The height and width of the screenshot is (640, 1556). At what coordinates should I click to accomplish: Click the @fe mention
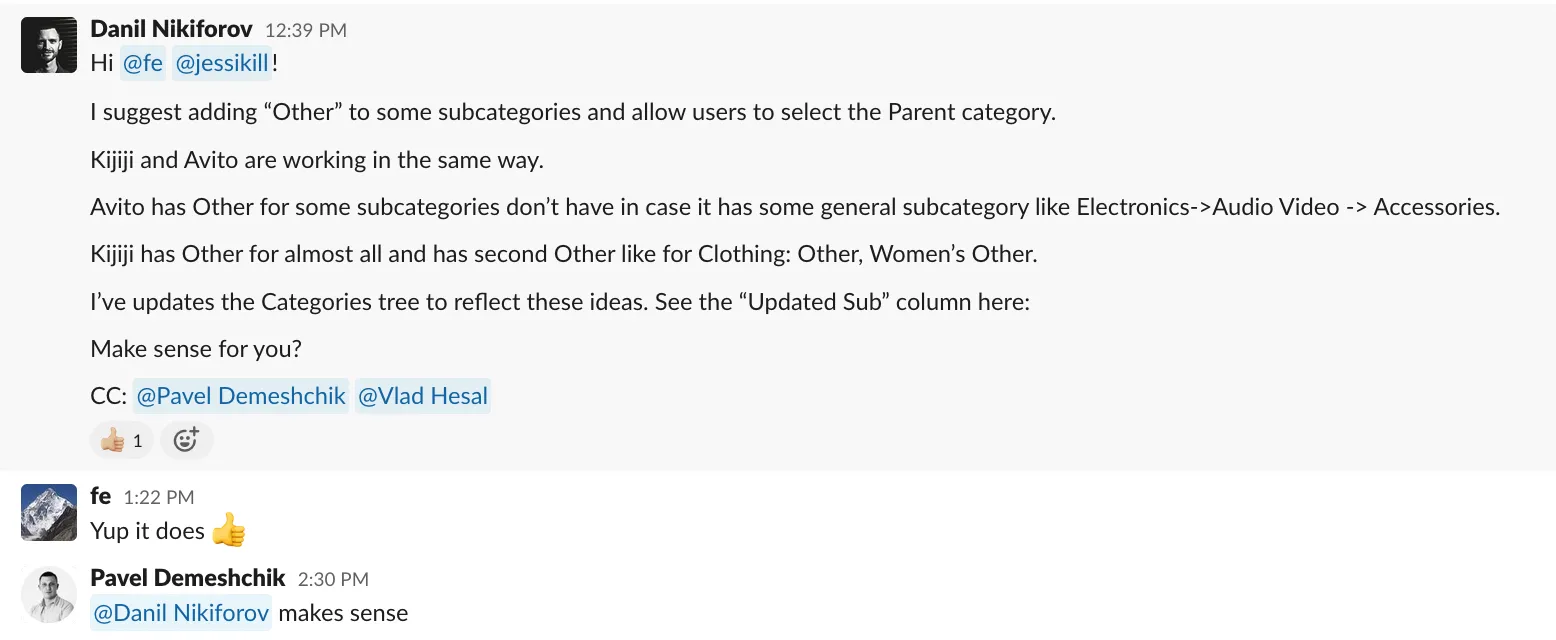coord(142,64)
